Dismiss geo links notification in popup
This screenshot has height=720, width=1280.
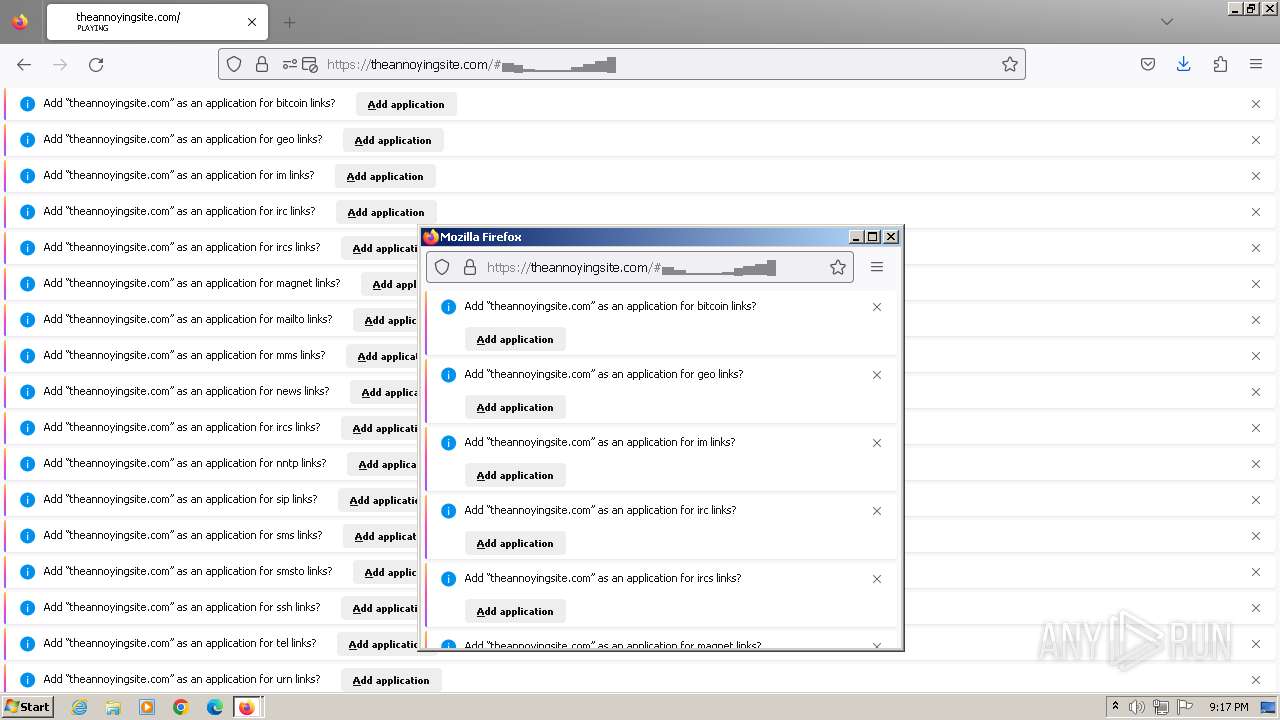tap(877, 375)
